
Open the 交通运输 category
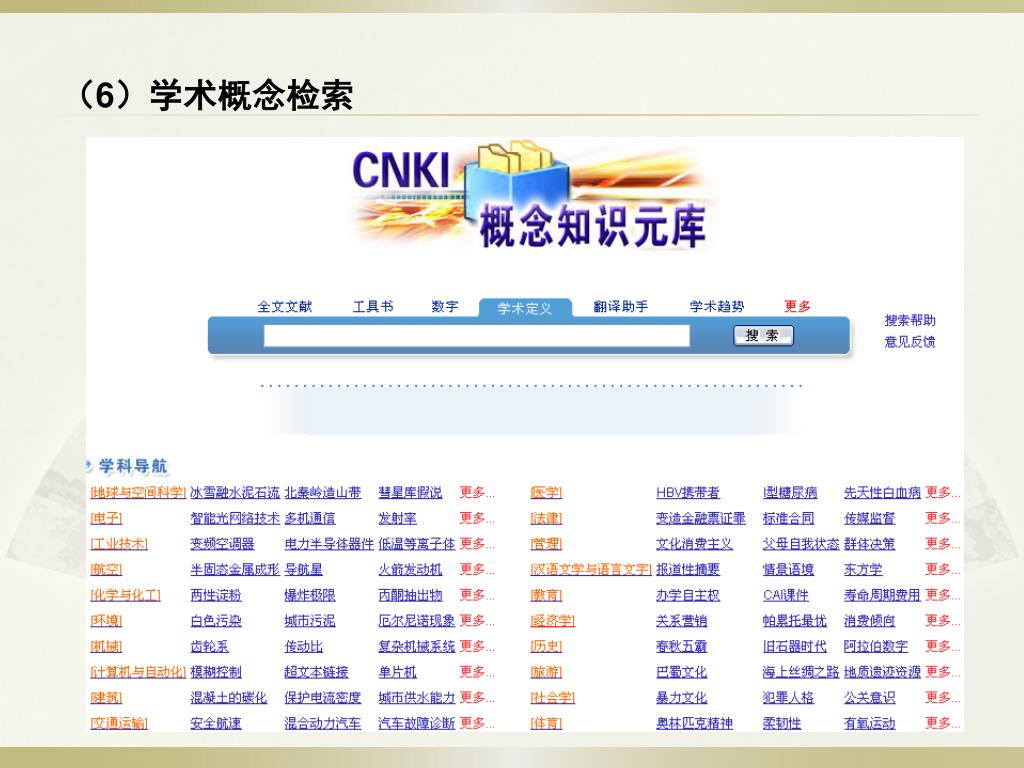tap(119, 724)
